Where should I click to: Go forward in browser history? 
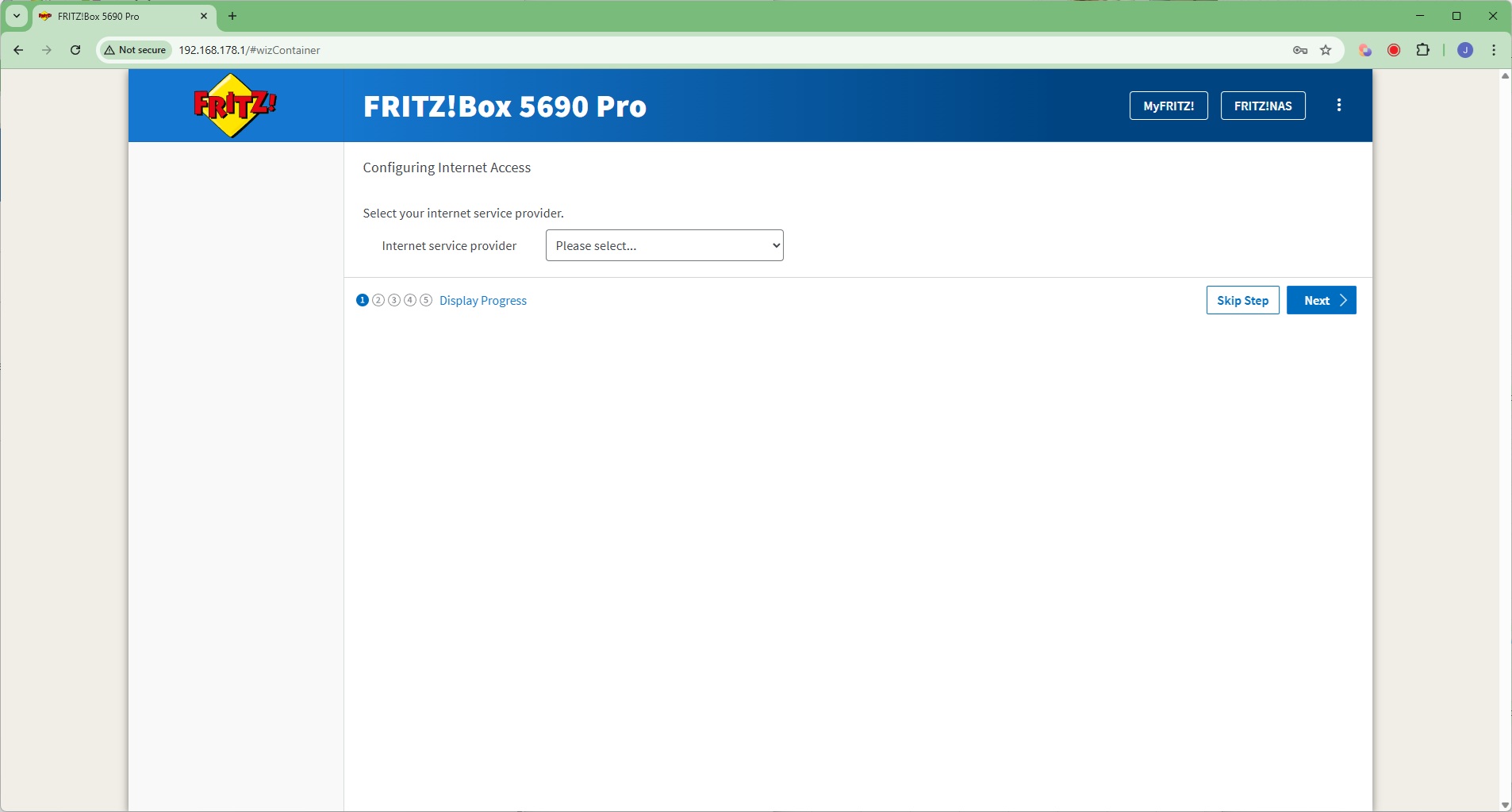click(47, 50)
